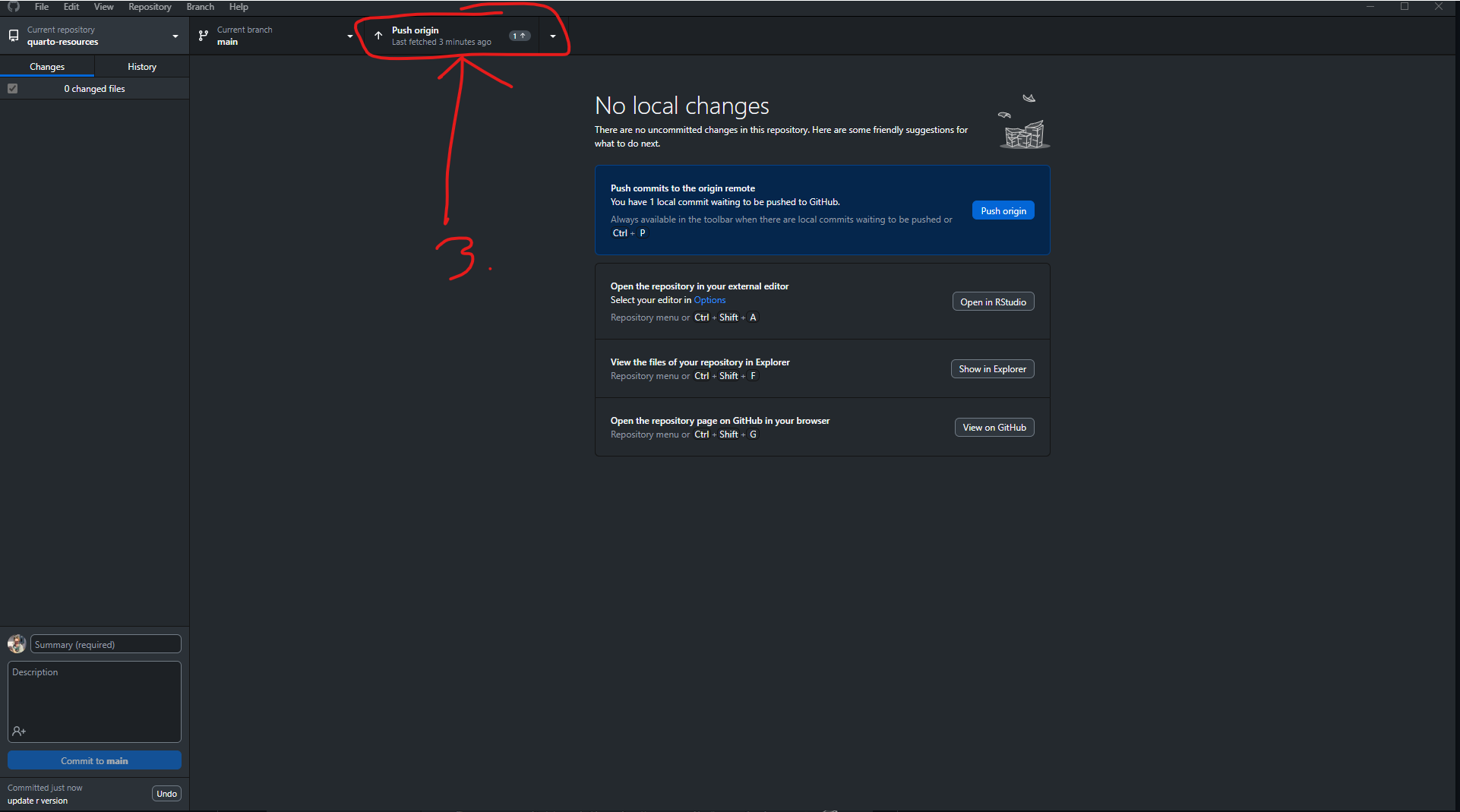Click View on GitHub button
1460x812 pixels.
(994, 428)
